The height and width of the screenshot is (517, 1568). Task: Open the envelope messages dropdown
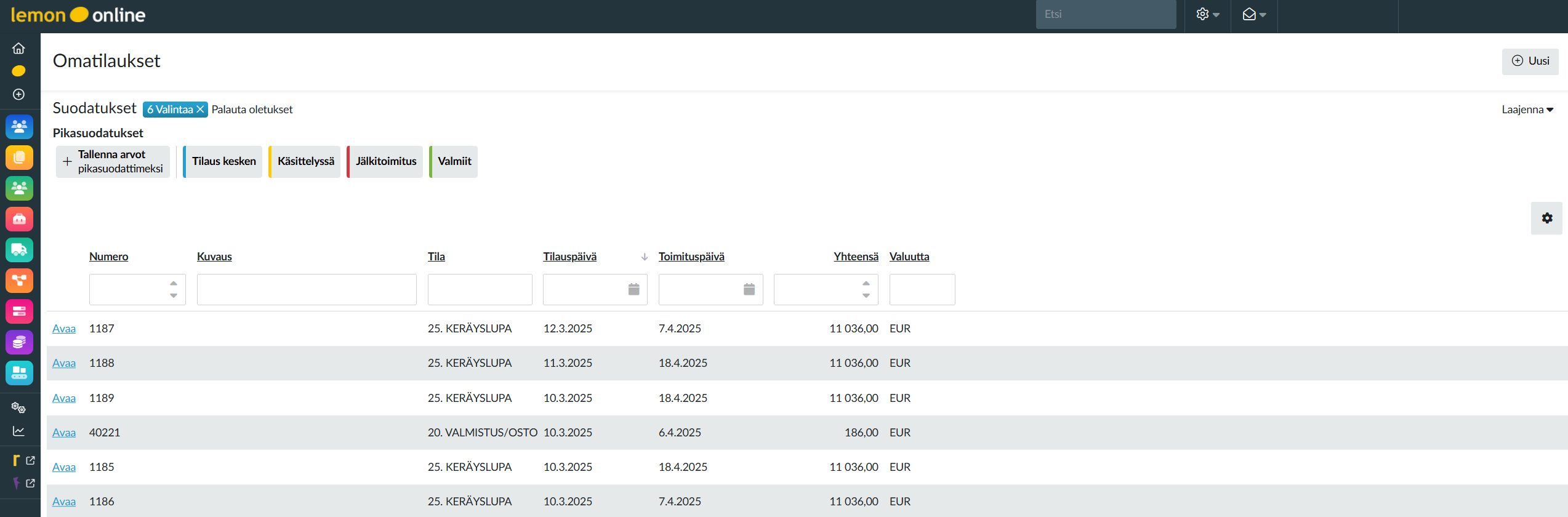tap(1253, 15)
